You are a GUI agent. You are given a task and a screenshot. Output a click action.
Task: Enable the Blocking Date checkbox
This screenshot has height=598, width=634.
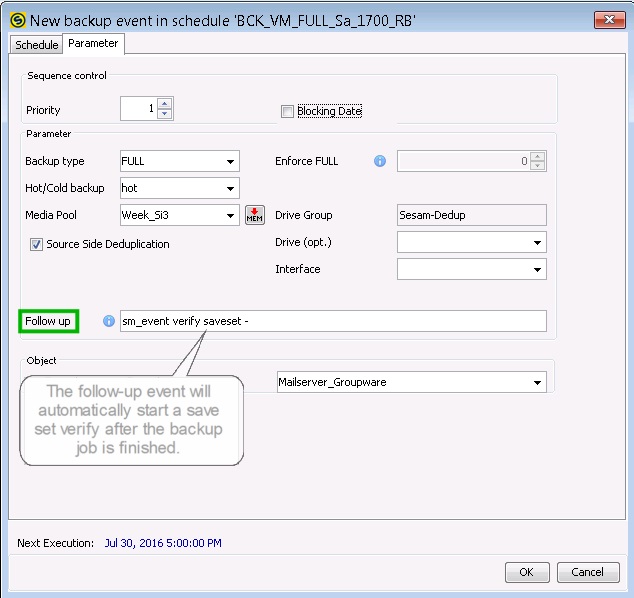287,111
